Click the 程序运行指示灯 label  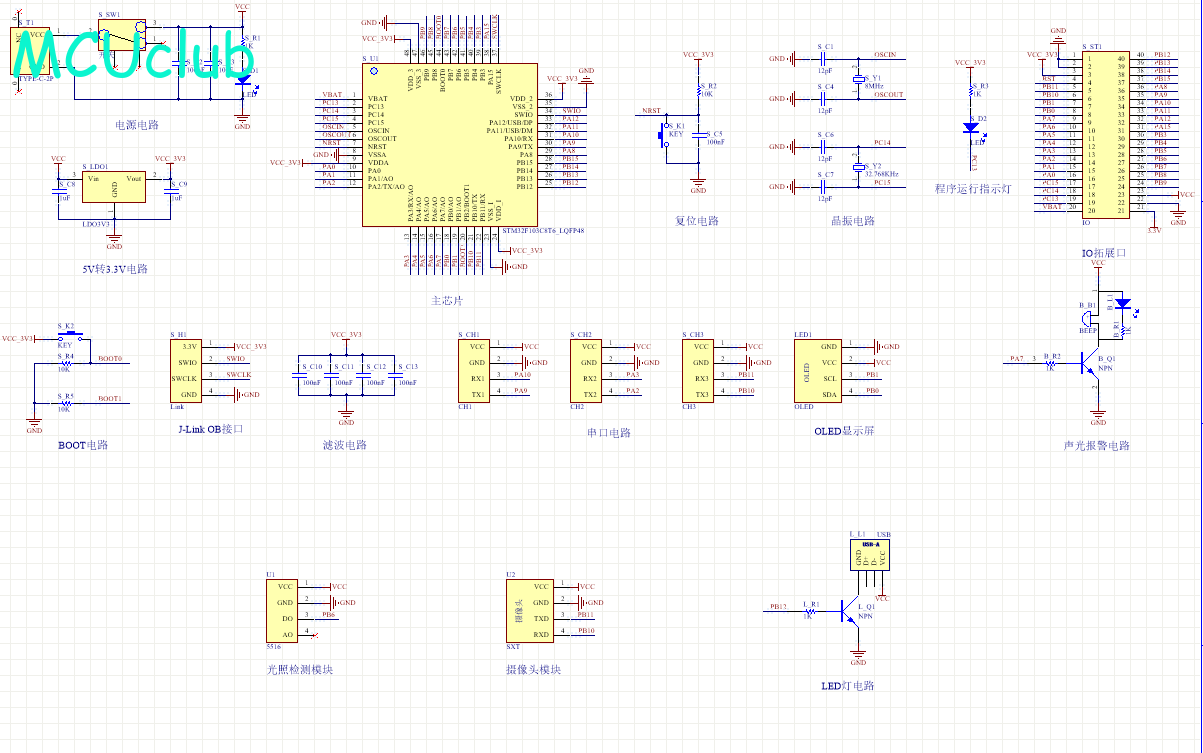974,189
